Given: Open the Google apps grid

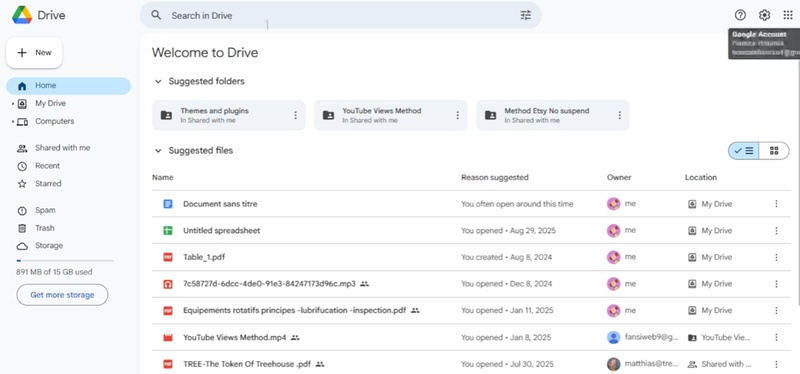Looking at the screenshot, I should [x=788, y=15].
